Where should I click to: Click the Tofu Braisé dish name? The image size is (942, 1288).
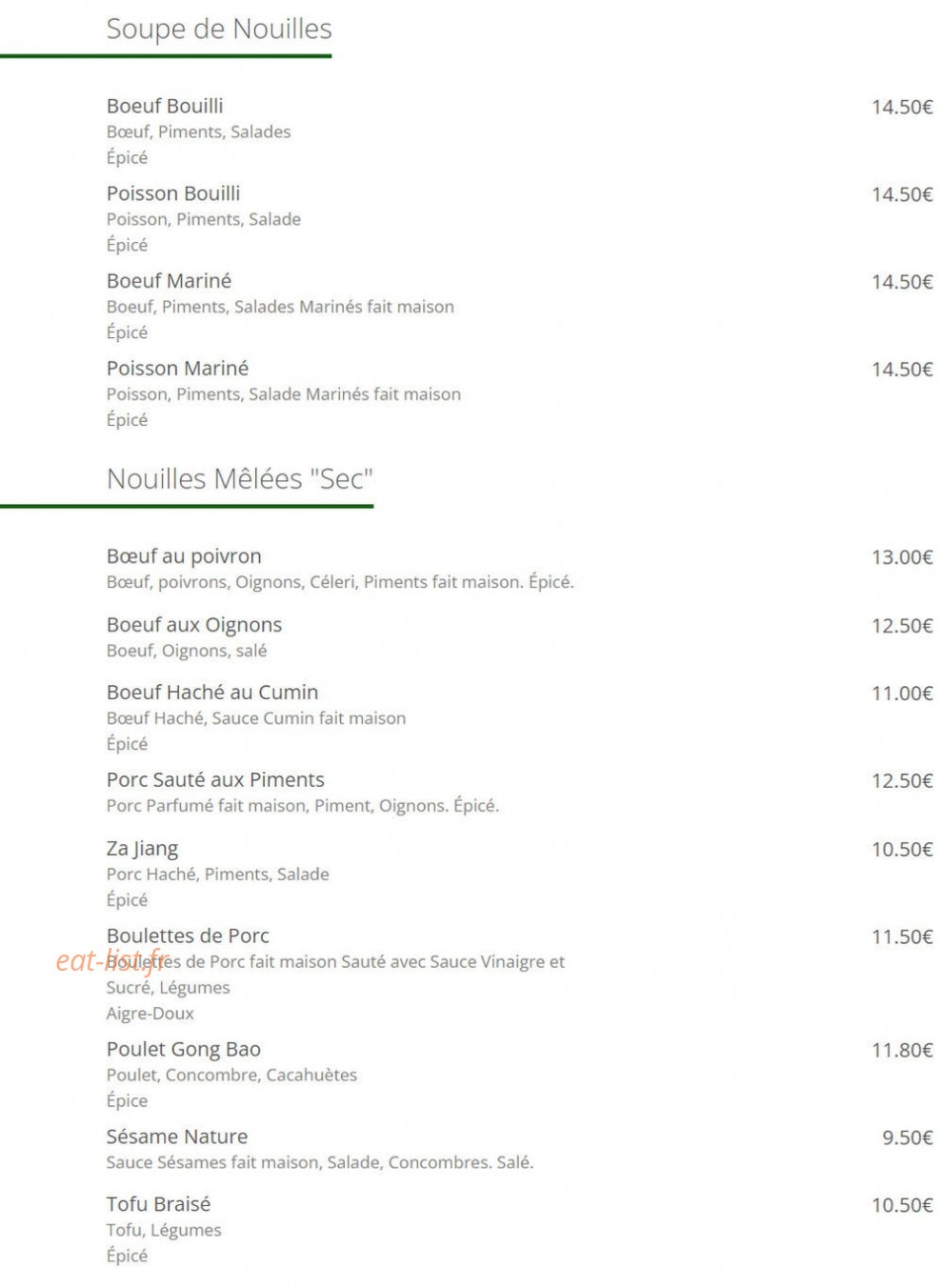(158, 1204)
